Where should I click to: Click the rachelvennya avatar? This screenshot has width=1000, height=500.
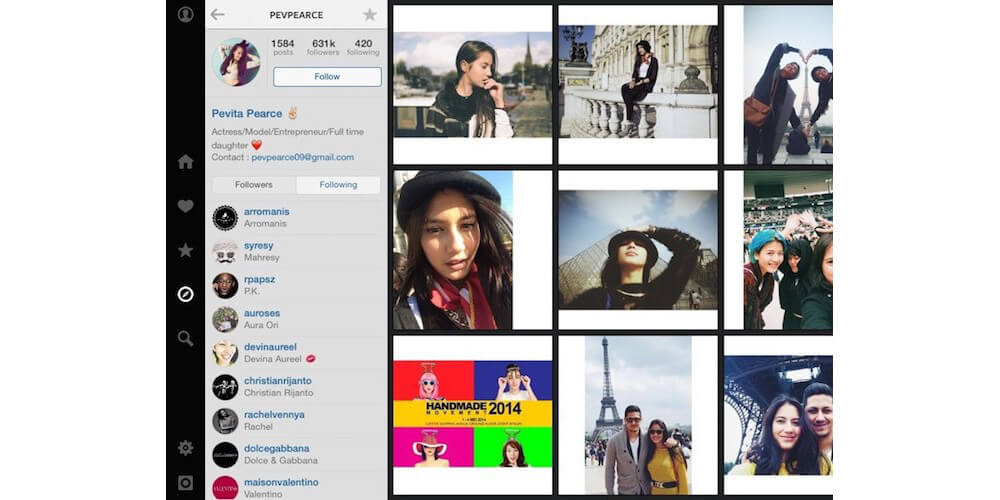click(x=225, y=420)
